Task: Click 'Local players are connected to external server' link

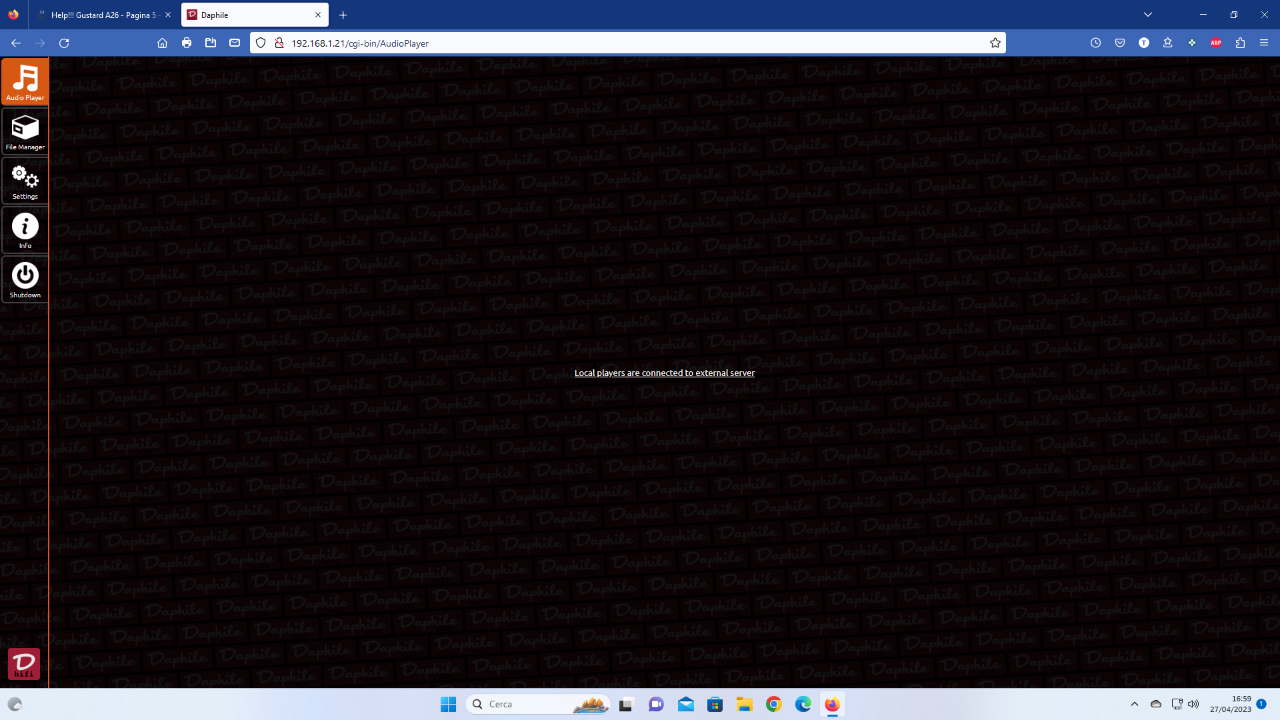Action: (x=664, y=373)
